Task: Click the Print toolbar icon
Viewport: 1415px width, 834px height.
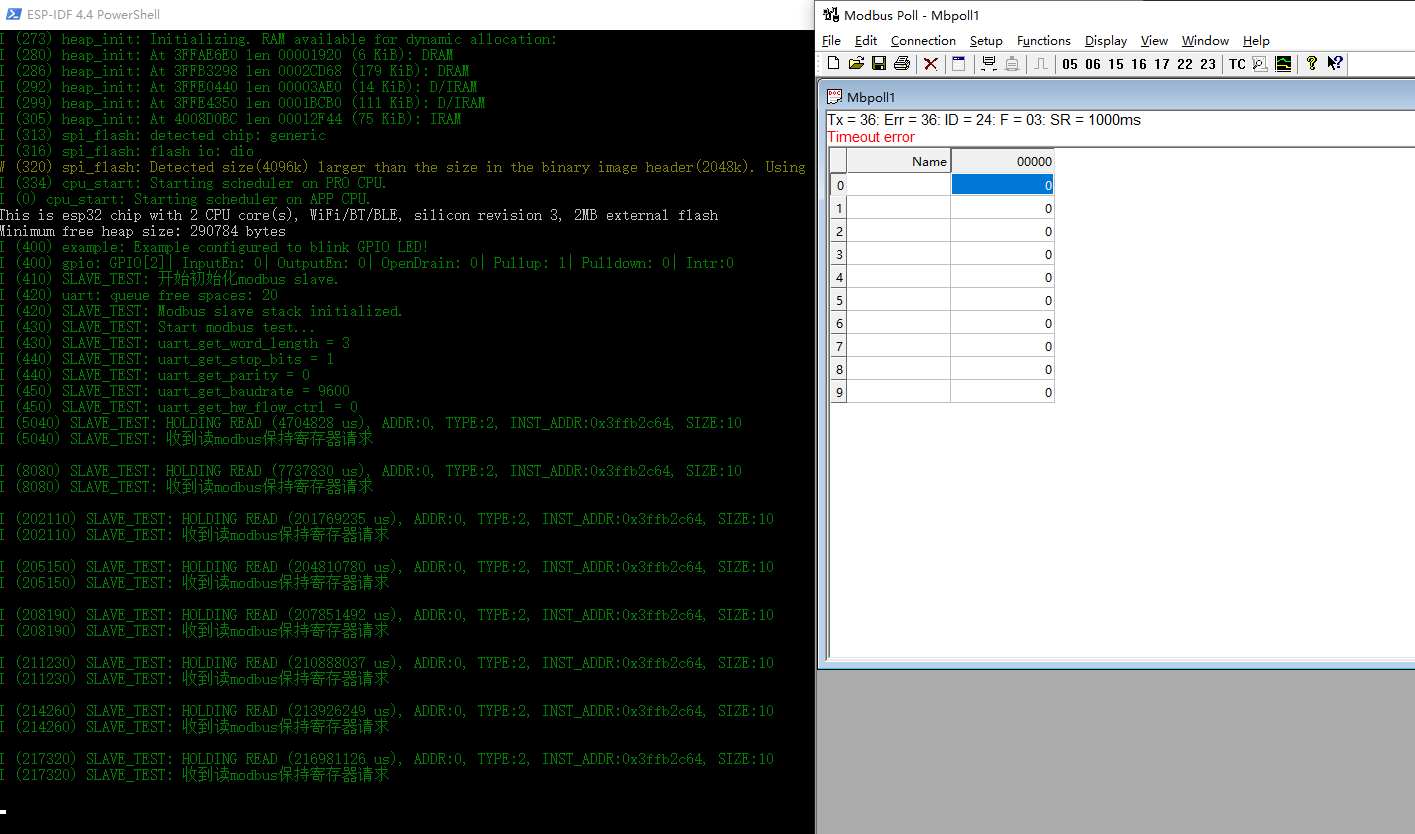Action: click(x=902, y=64)
